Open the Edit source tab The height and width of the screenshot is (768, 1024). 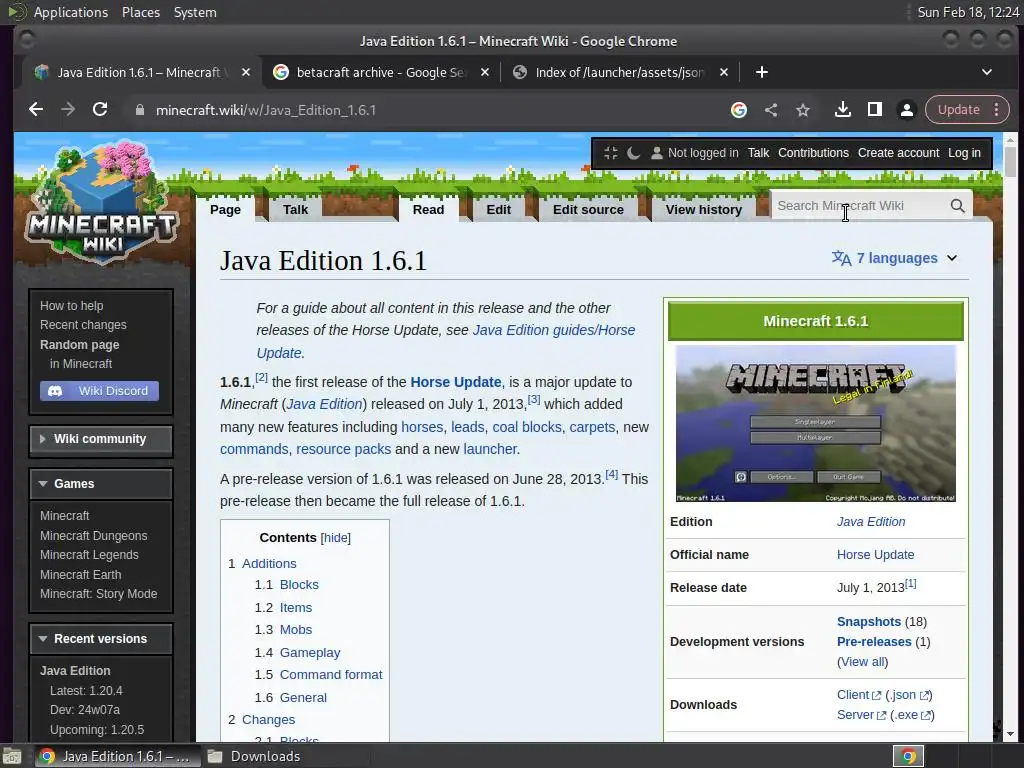(588, 210)
